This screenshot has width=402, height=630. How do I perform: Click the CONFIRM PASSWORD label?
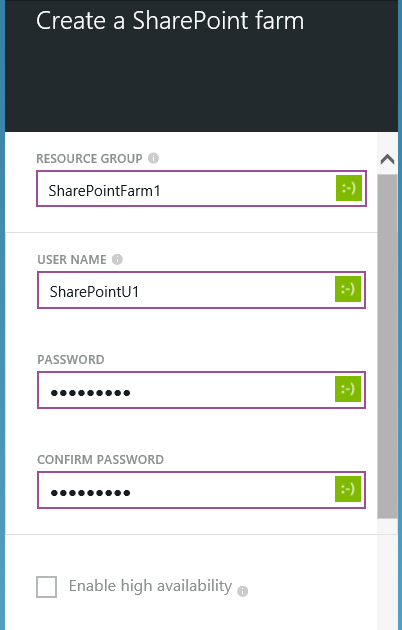coord(100,460)
